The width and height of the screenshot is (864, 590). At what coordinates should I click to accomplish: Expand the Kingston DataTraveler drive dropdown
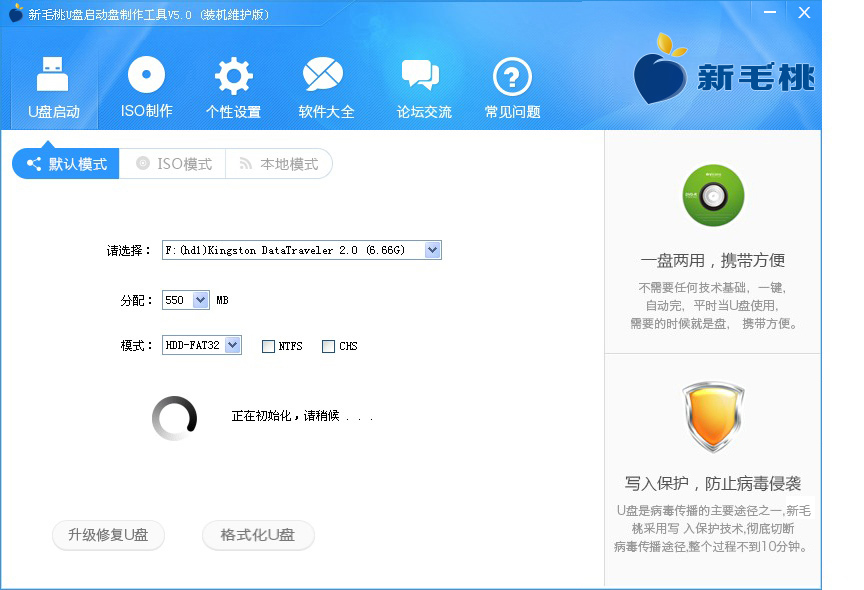[x=433, y=250]
